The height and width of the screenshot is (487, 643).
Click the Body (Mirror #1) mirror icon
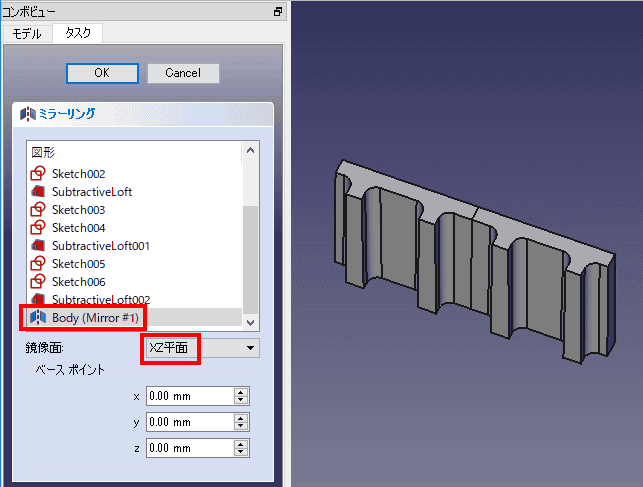tap(38, 318)
